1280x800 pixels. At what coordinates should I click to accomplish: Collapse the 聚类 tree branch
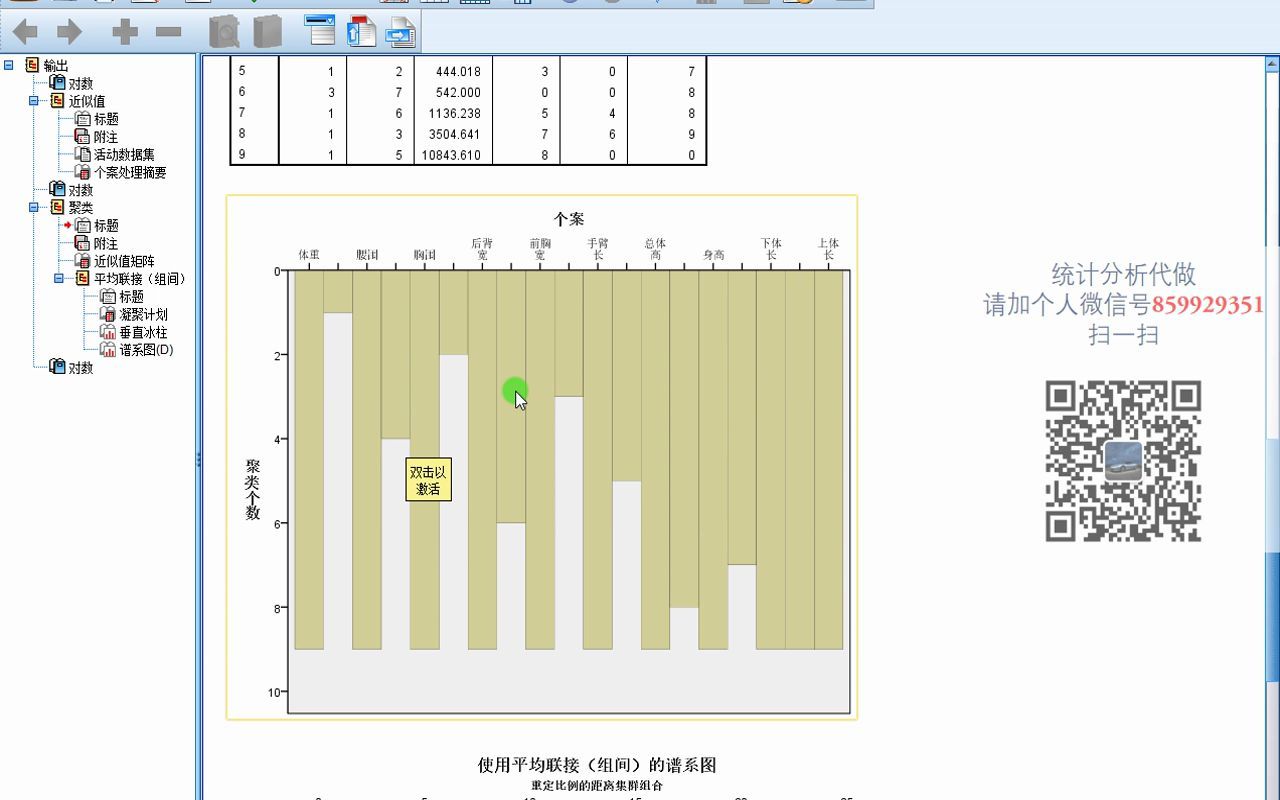[32, 206]
